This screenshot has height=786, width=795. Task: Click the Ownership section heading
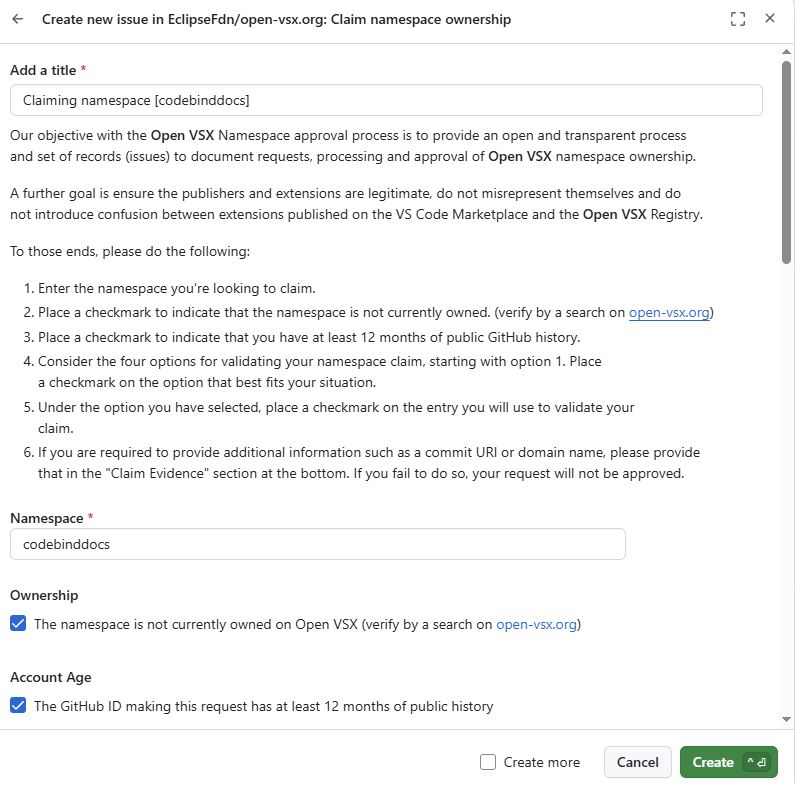click(x=44, y=595)
